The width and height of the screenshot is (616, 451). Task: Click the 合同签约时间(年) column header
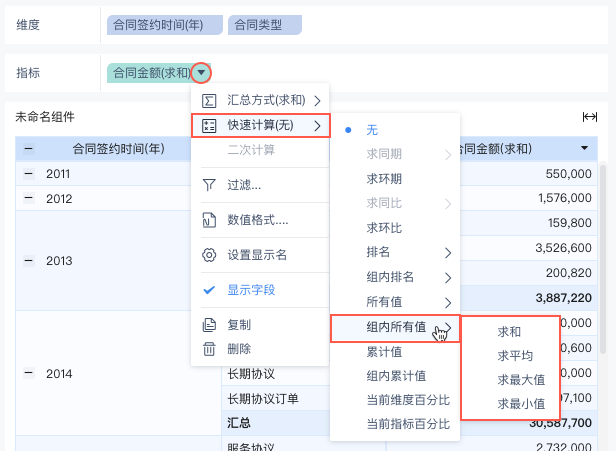(x=118, y=149)
